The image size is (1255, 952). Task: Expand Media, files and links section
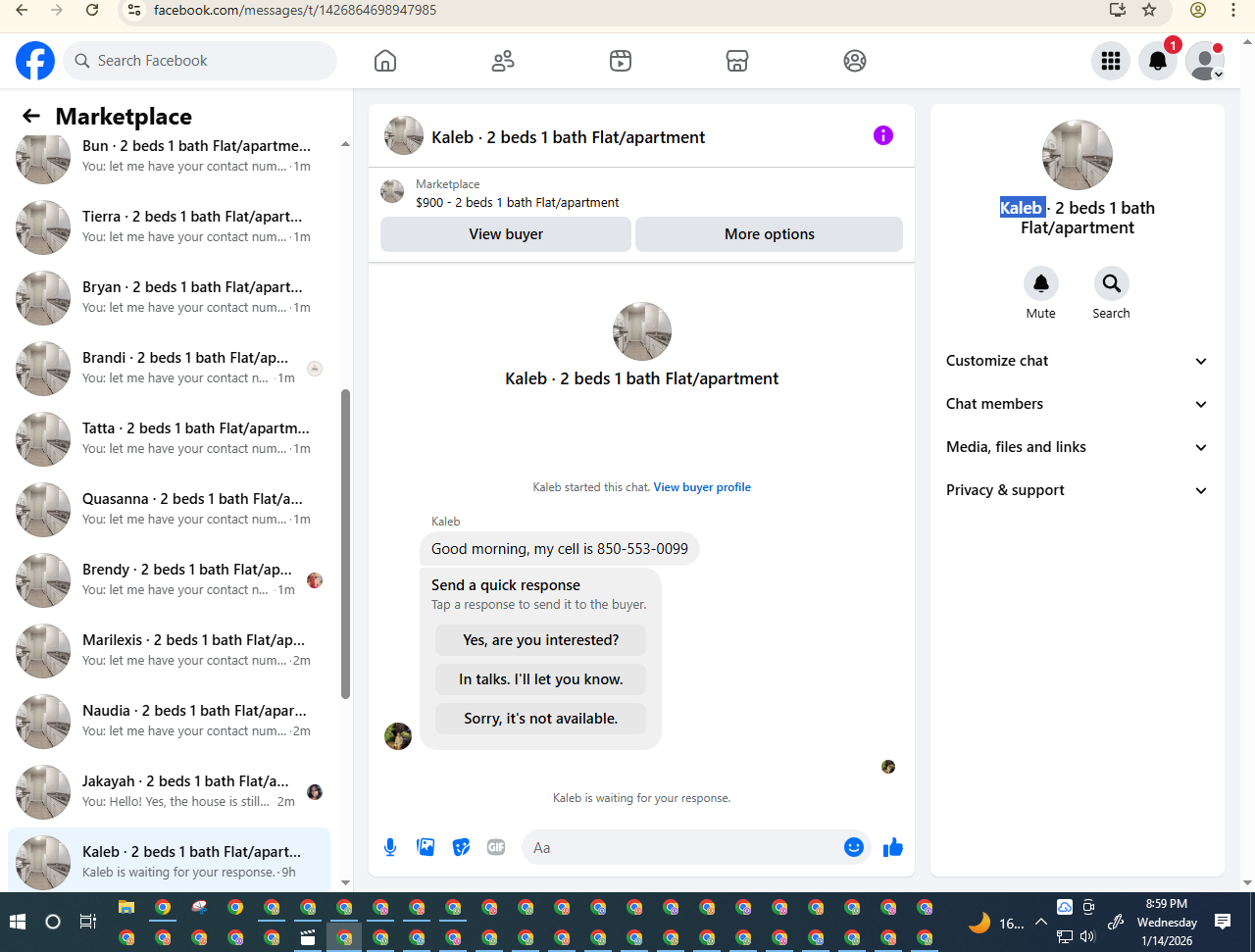(1077, 447)
